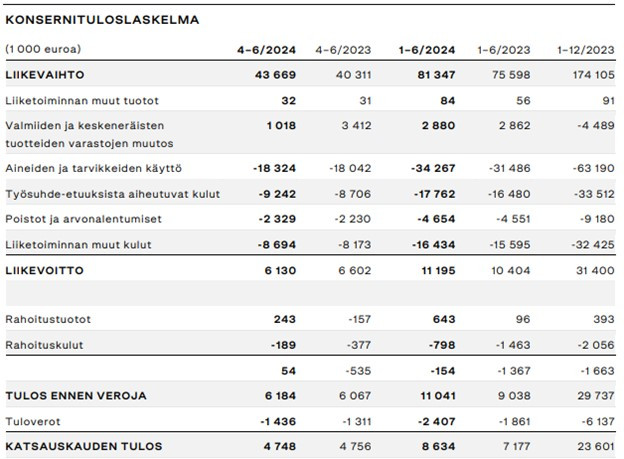
Task: Click the Tuloverot row label
Action: tap(33, 422)
